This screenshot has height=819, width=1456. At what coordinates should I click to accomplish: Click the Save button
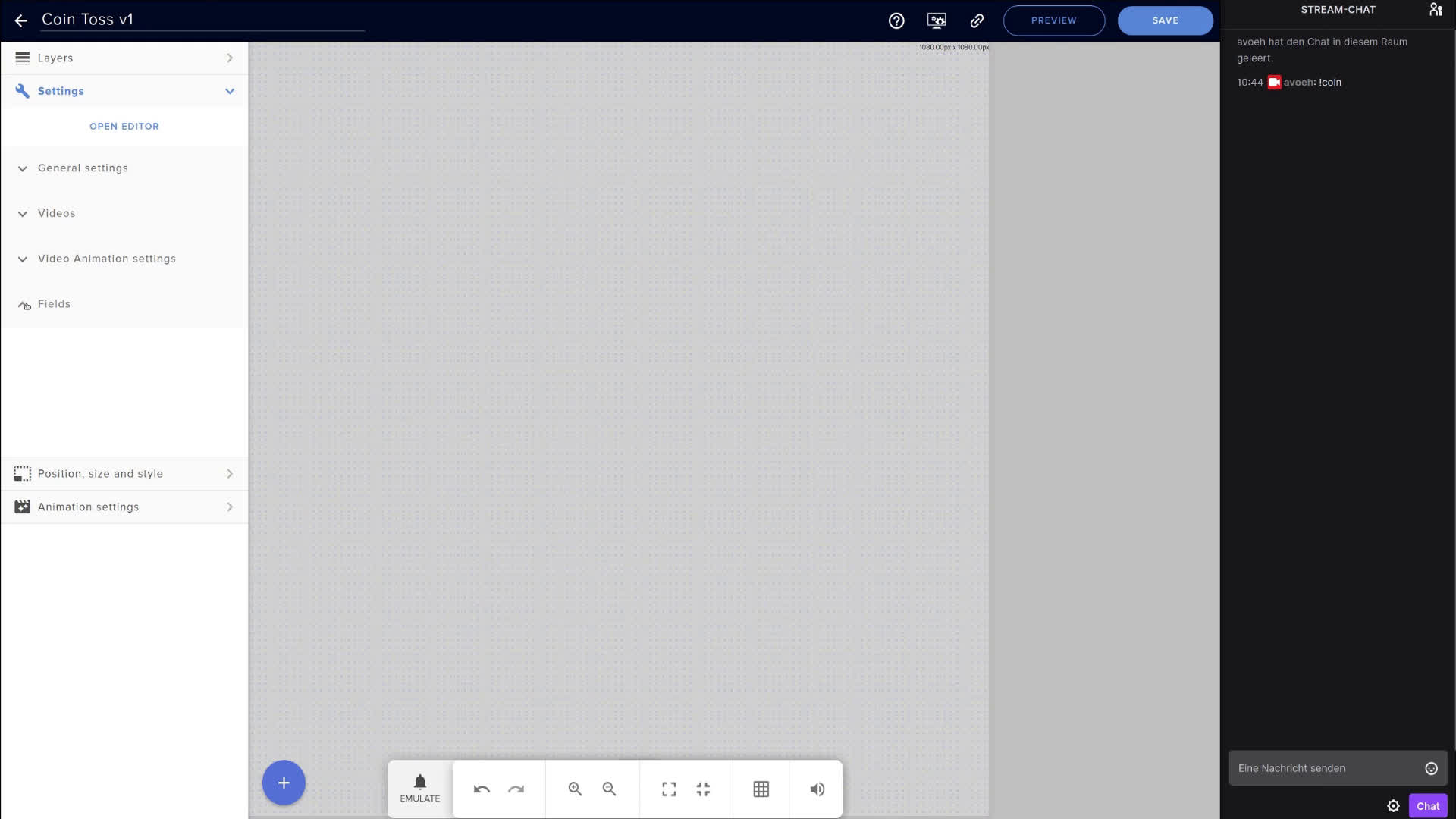pyautogui.click(x=1165, y=20)
